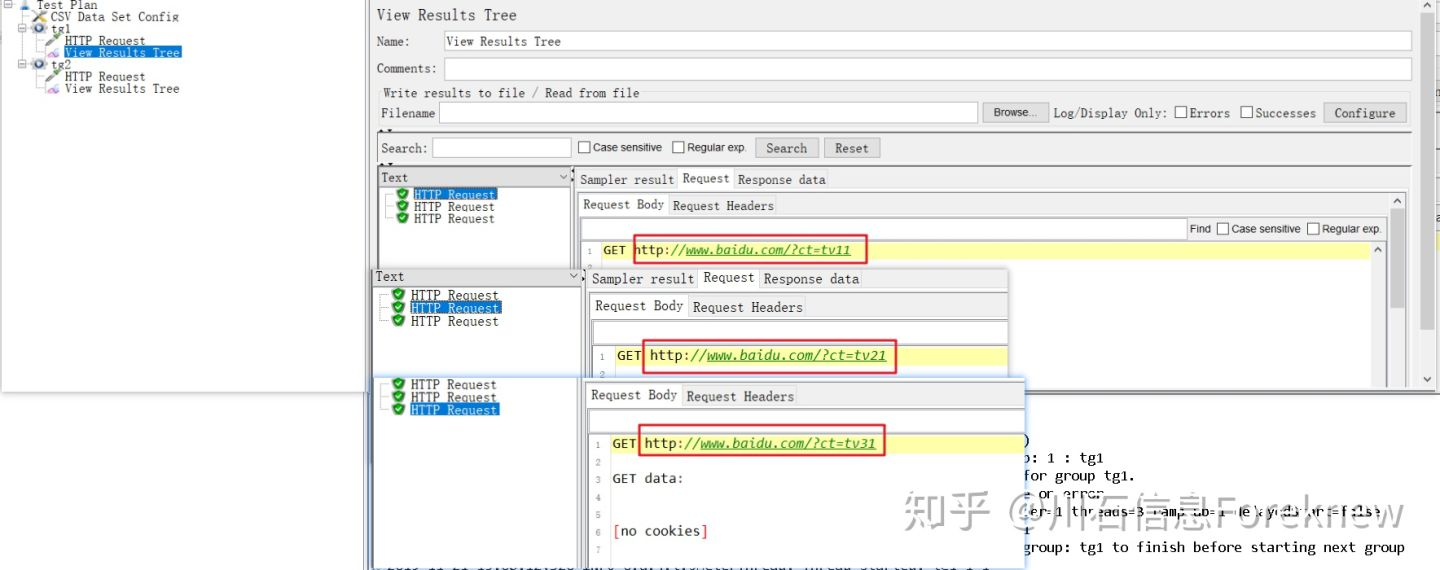This screenshot has height=570, width=1440.
Task: Click the CSV Data Set Config icon
Action: coord(40,17)
